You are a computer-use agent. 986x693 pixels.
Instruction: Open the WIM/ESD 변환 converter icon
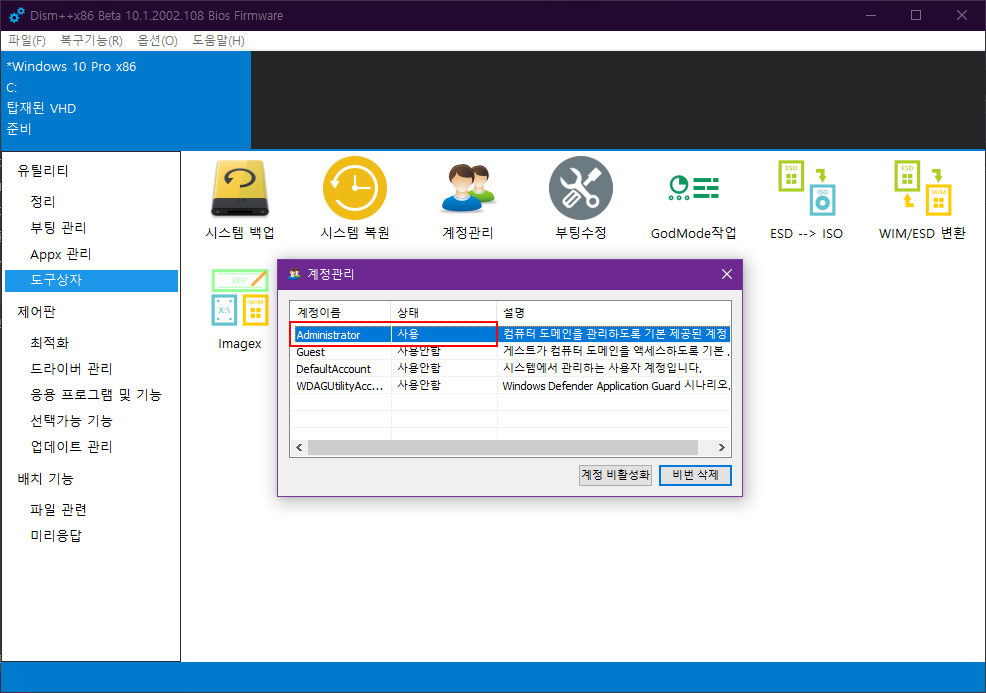(922, 188)
